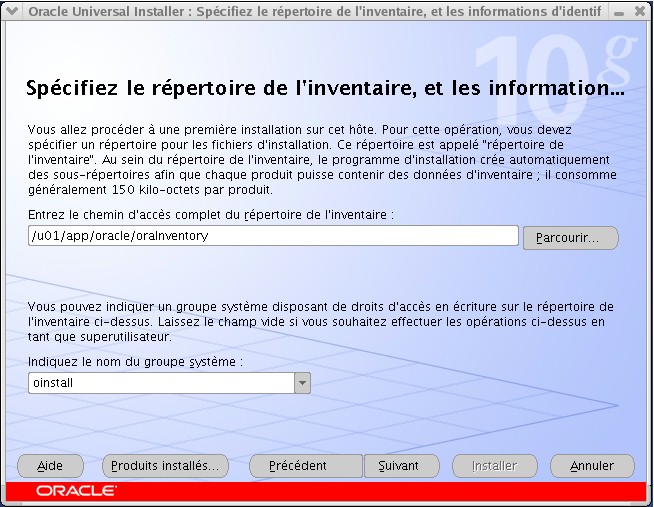The image size is (654, 507).
Task: Click the Oracle logo in red footer
Action: (x=76, y=492)
